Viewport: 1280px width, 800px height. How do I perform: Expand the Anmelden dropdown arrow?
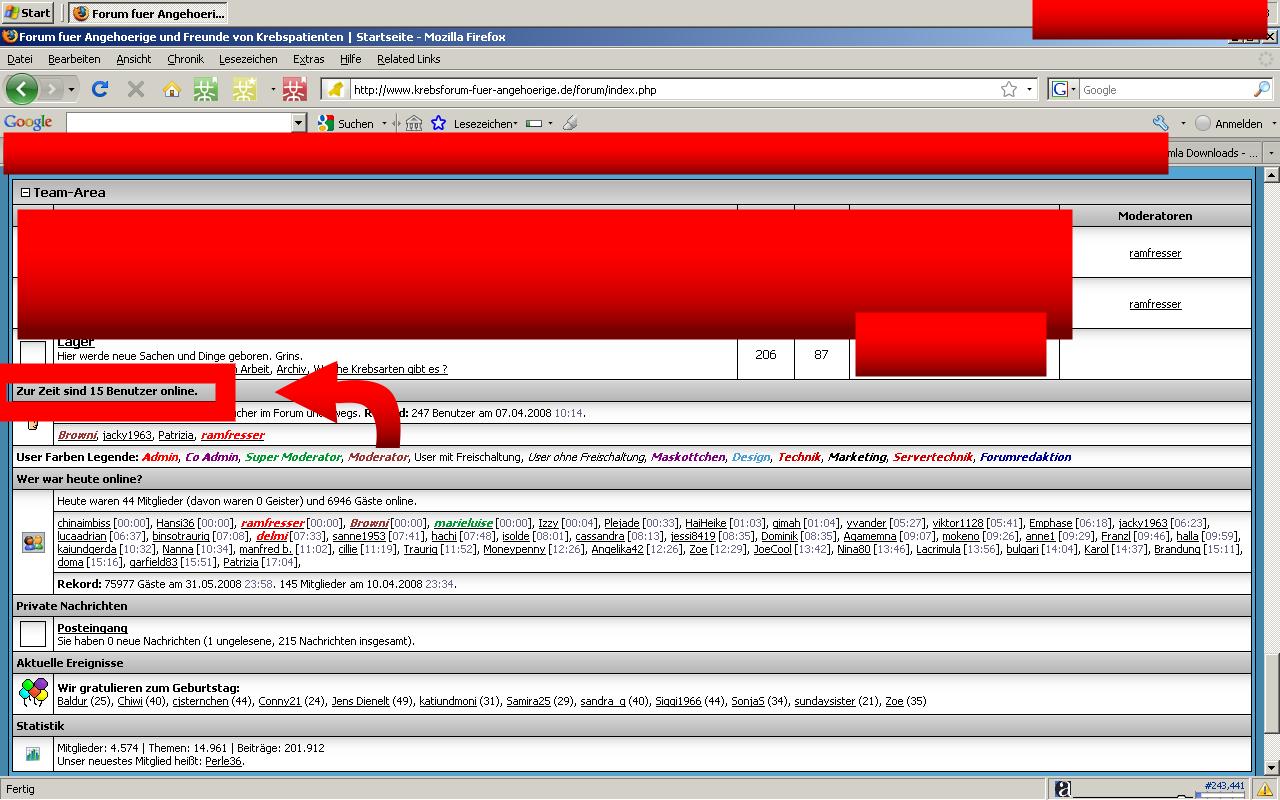(1274, 124)
